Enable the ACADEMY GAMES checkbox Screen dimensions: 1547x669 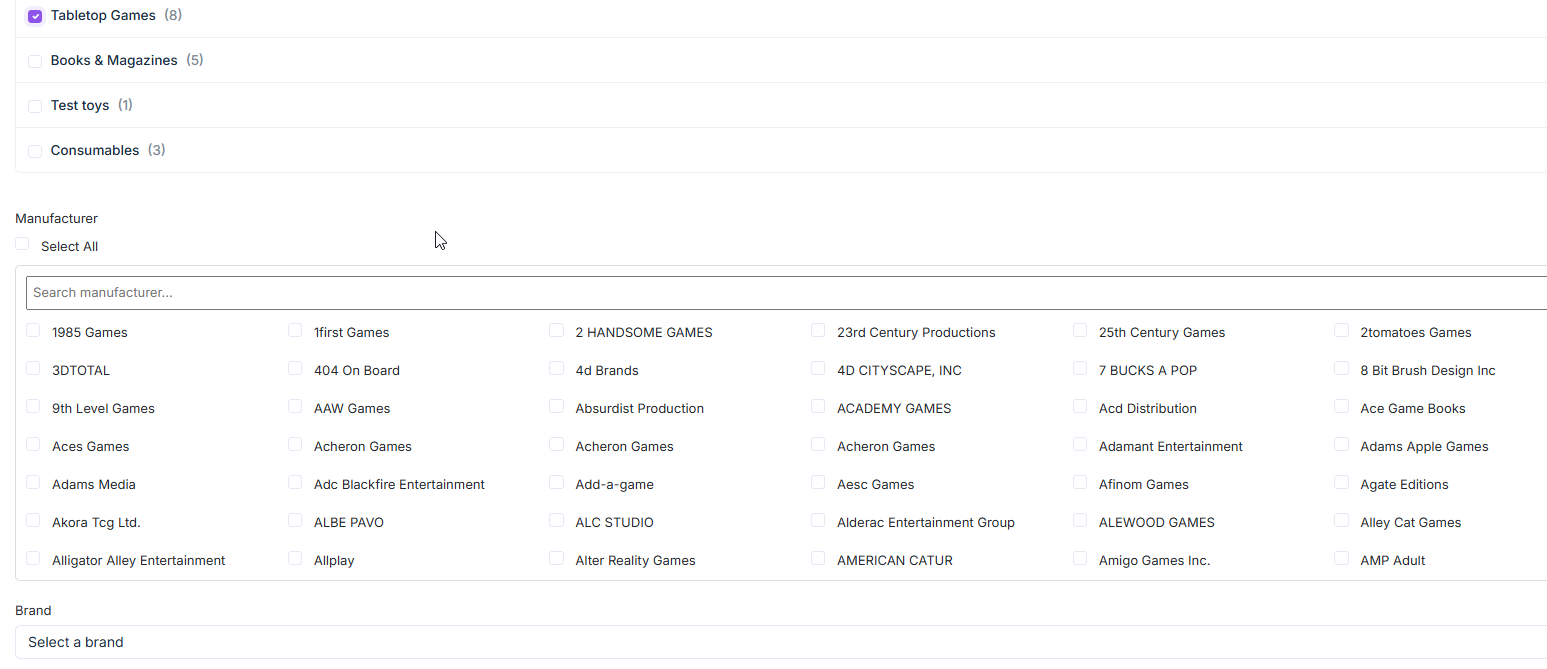click(x=818, y=407)
